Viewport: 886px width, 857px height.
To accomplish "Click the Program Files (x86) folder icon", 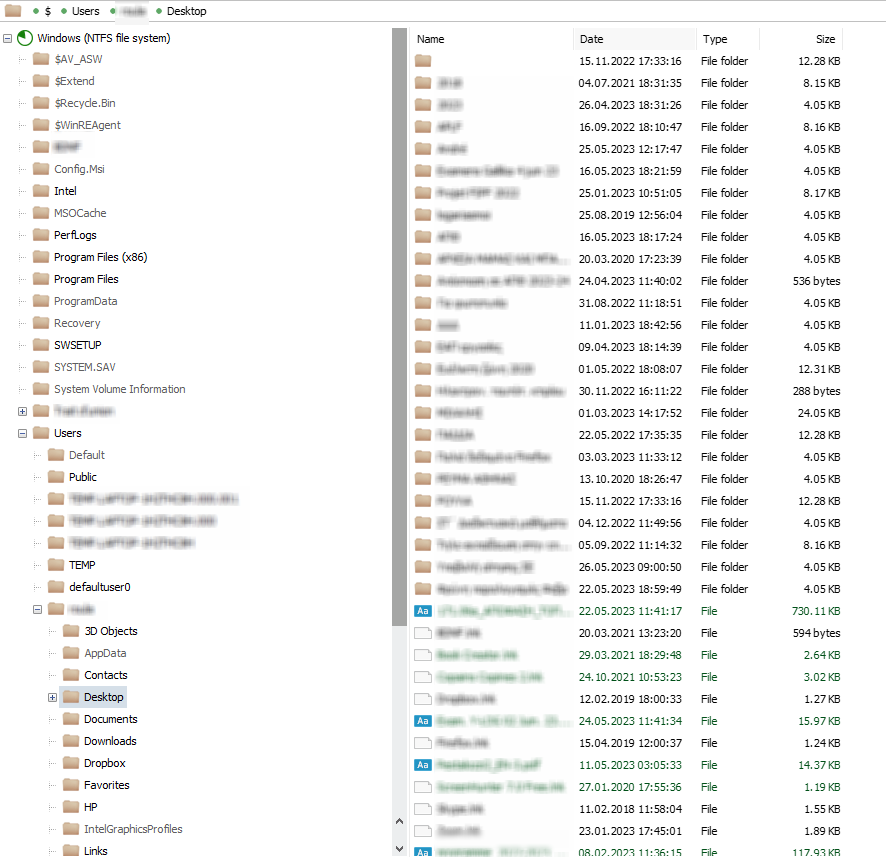I will [41, 257].
